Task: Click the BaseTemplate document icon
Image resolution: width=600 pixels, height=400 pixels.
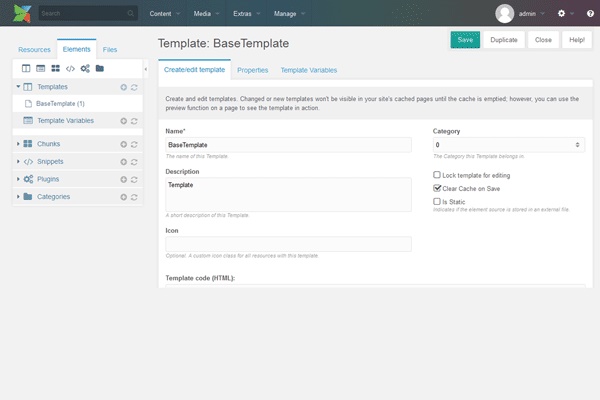Action: [x=28, y=104]
